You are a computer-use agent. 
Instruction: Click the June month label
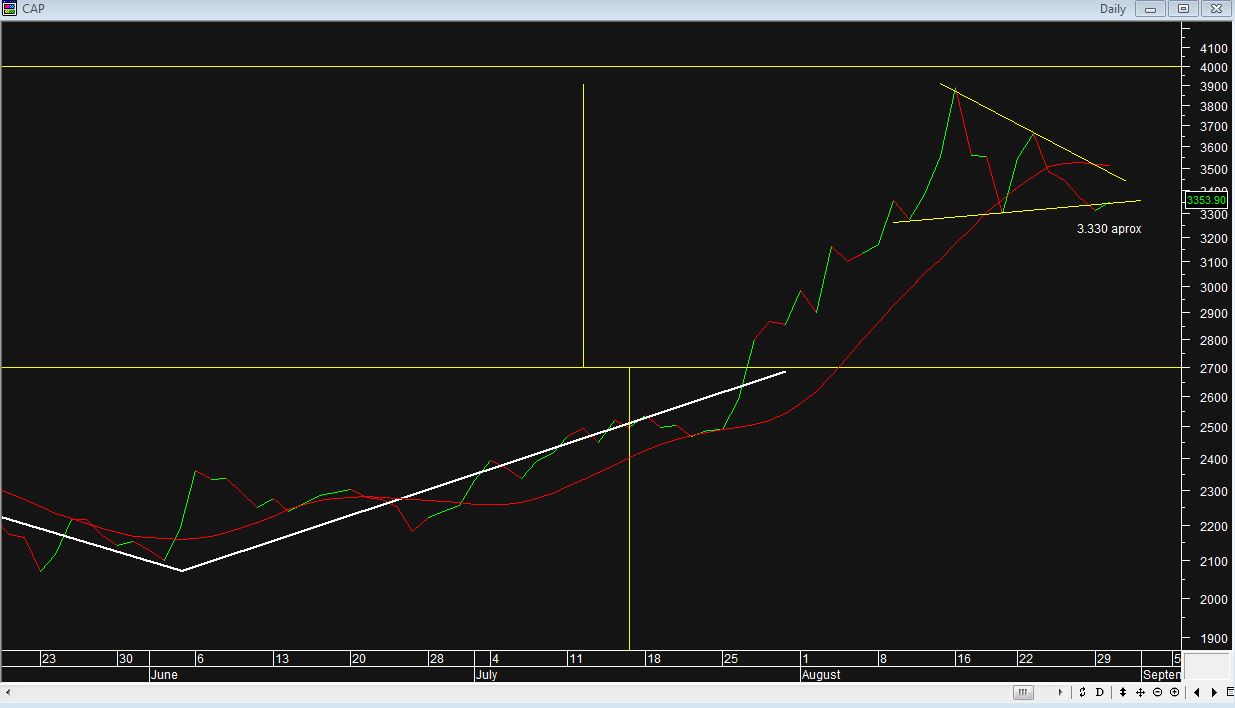click(x=163, y=675)
